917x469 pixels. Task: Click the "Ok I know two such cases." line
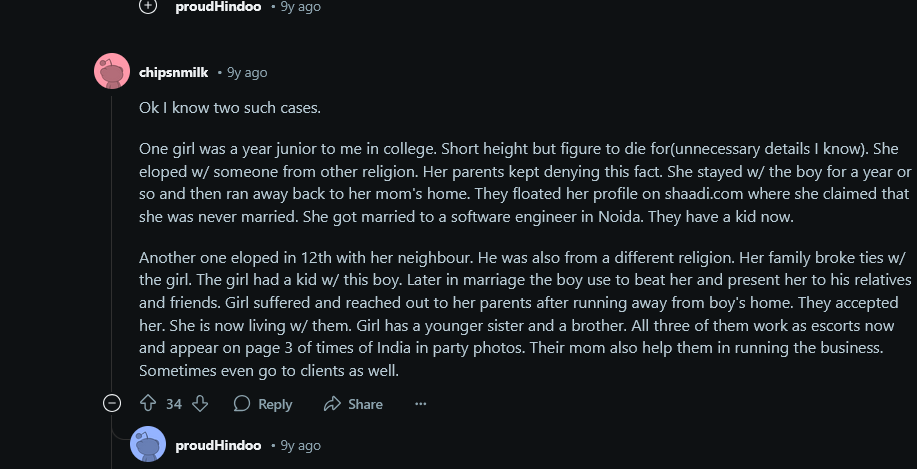230,108
